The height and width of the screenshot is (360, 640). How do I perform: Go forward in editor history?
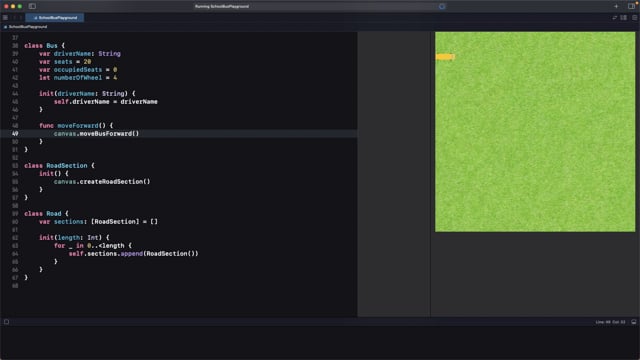click(x=20, y=18)
